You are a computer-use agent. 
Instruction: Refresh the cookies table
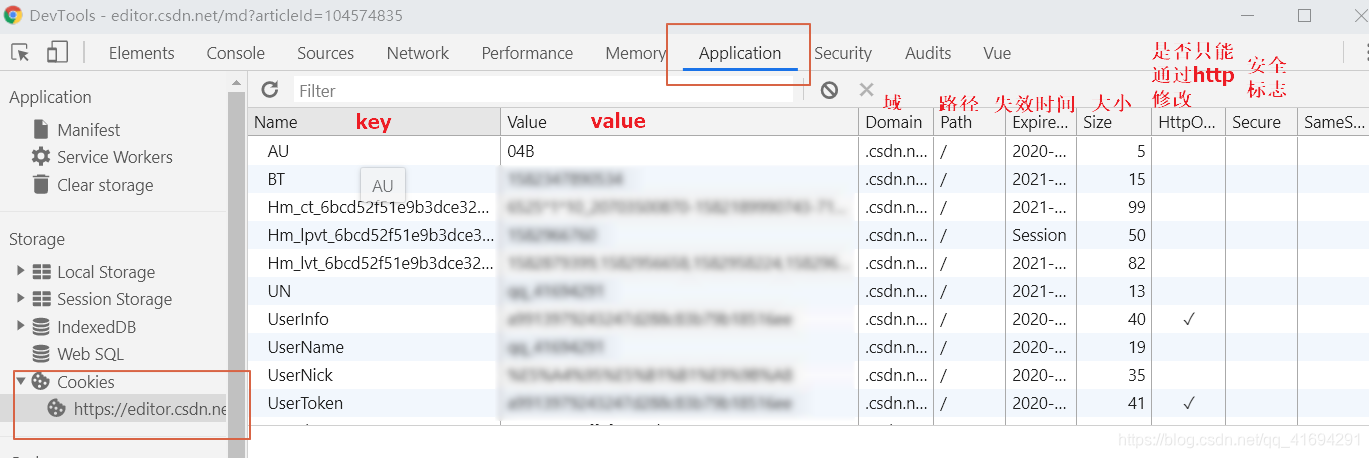click(269, 90)
